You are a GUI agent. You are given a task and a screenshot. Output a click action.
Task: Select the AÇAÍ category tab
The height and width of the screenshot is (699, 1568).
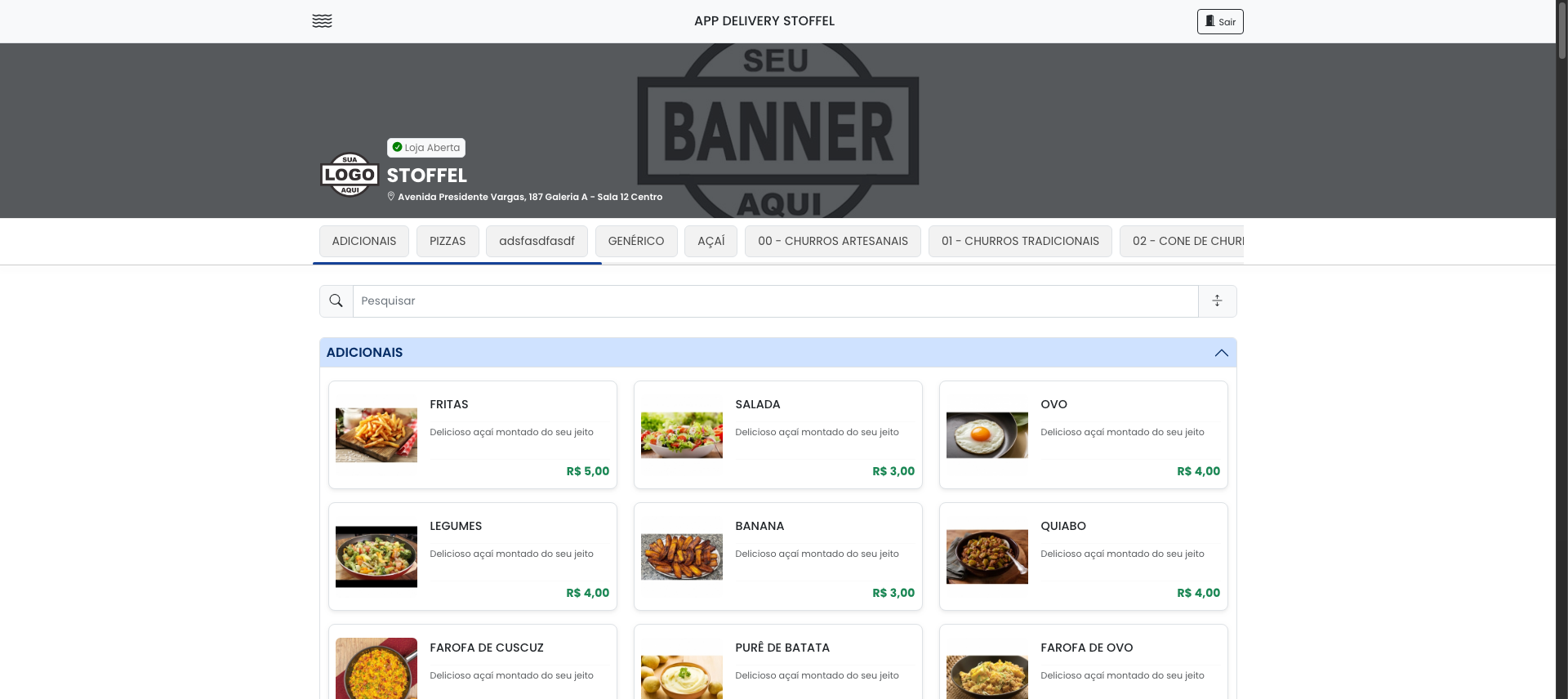(711, 242)
